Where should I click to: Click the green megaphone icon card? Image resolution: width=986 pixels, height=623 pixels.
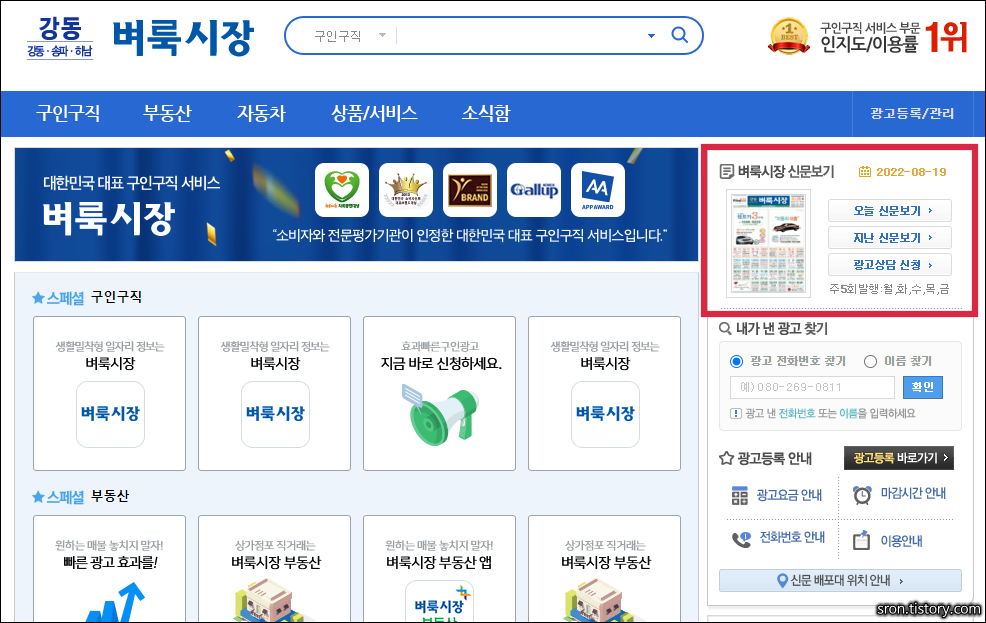click(x=440, y=394)
